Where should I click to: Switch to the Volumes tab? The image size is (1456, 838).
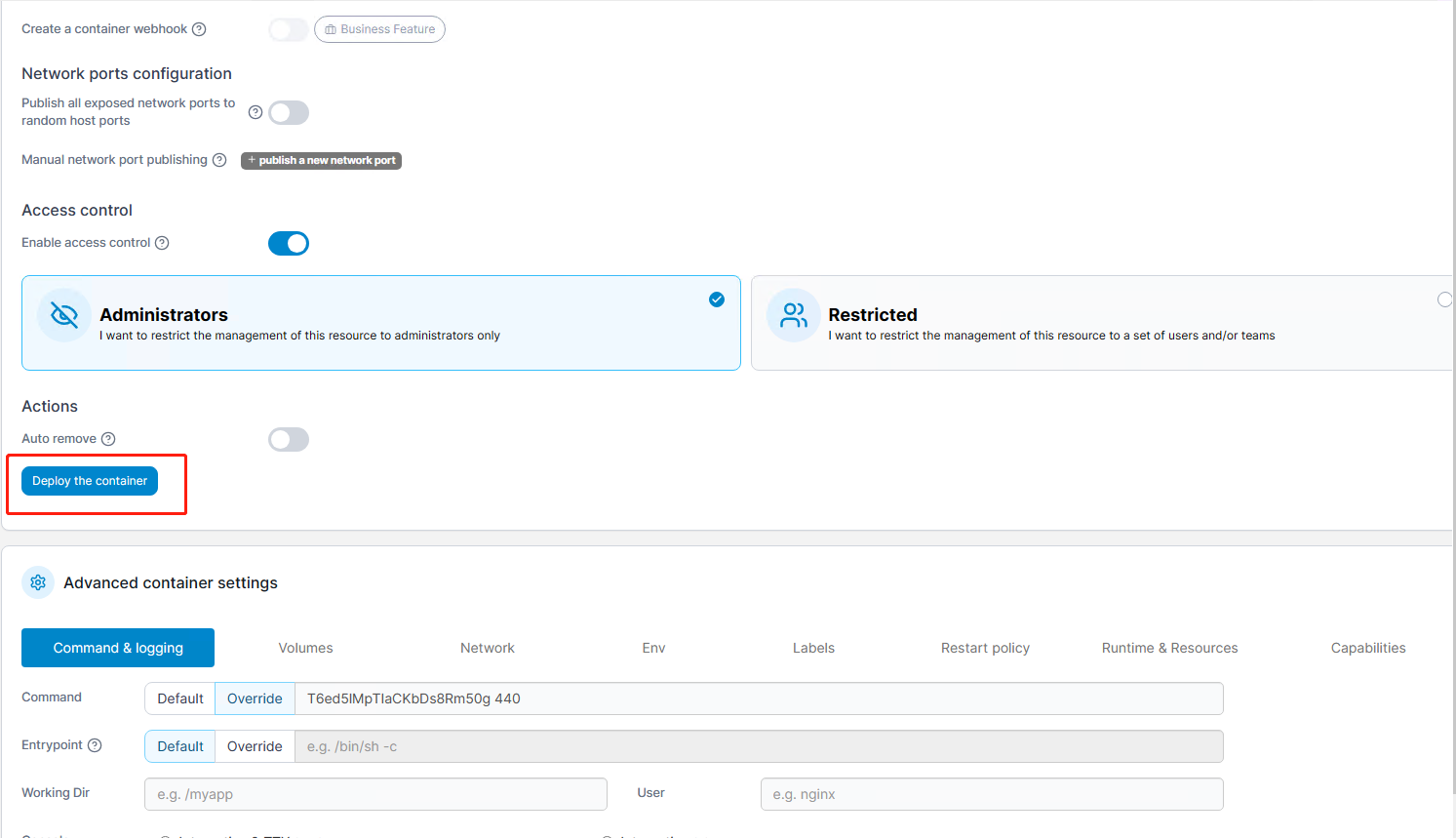coord(305,648)
